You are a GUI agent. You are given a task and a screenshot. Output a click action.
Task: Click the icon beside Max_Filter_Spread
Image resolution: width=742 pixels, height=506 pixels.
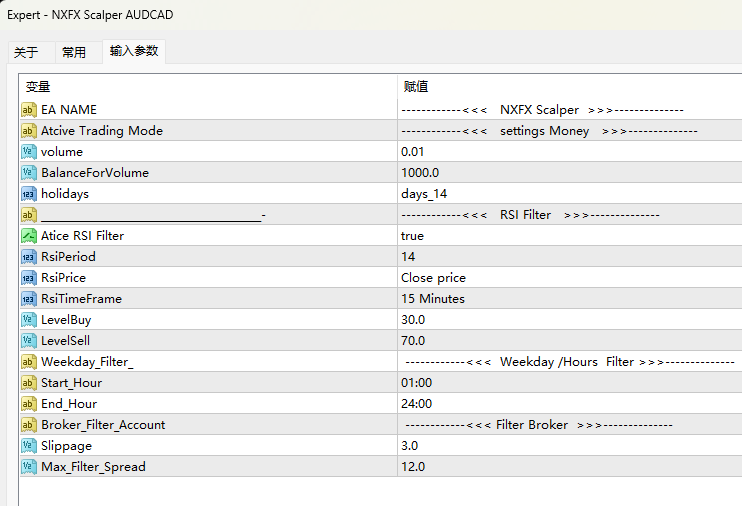pos(29,467)
